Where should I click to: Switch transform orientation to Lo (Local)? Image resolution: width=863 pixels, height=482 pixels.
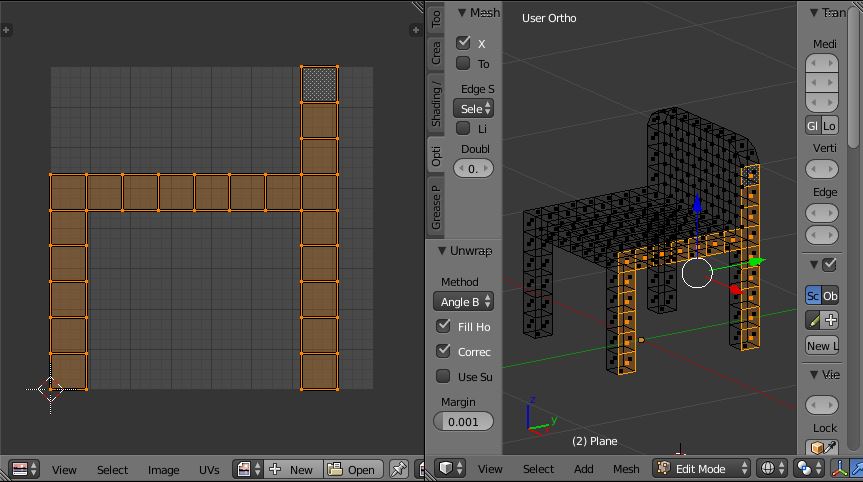tap(830, 125)
